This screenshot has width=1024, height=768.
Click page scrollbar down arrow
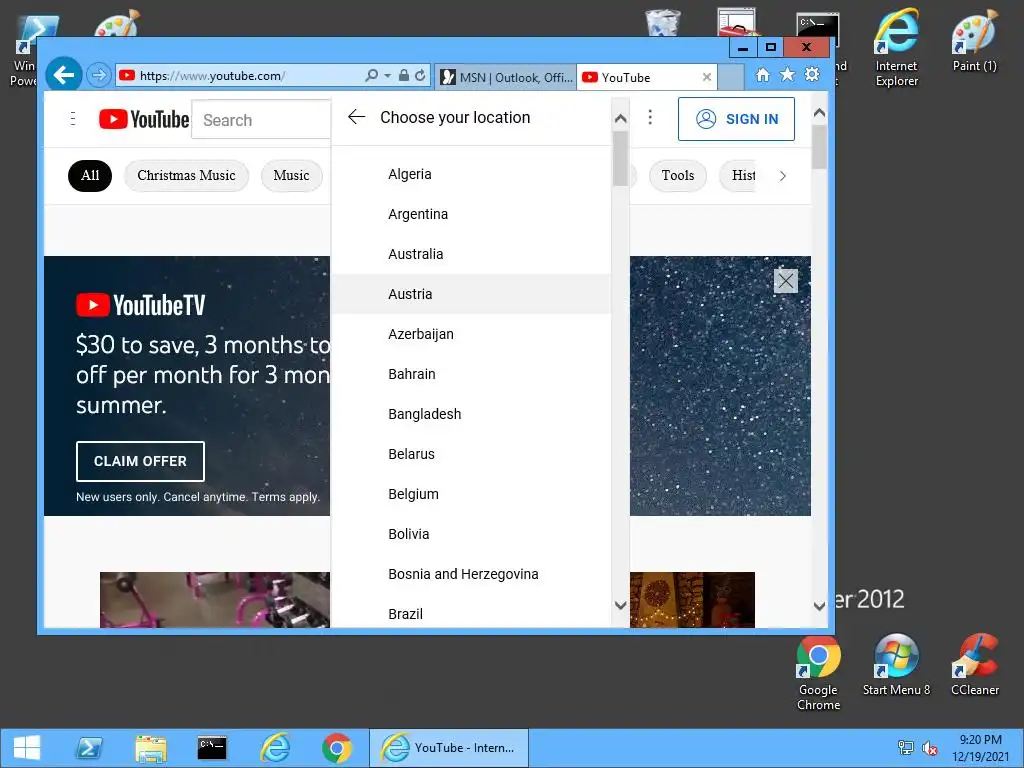pos(820,606)
